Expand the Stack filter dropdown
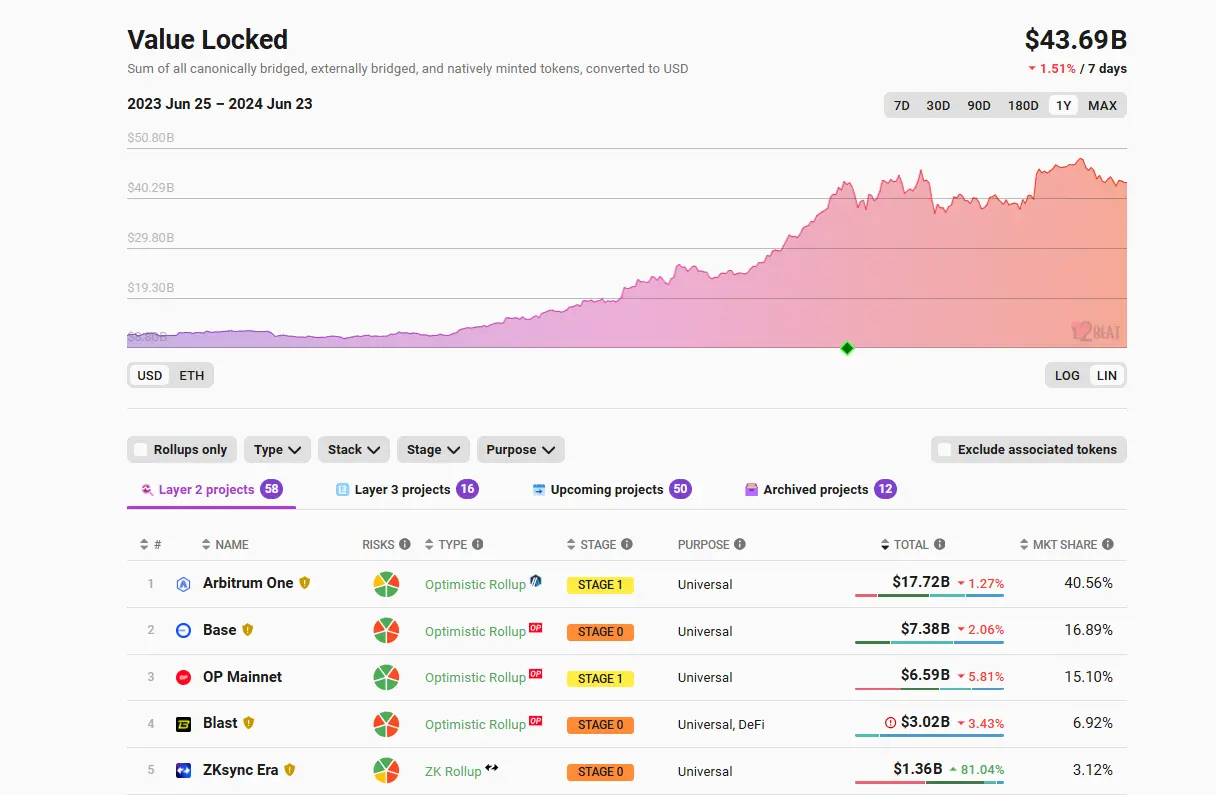Image resolution: width=1216 pixels, height=795 pixels. pos(354,450)
